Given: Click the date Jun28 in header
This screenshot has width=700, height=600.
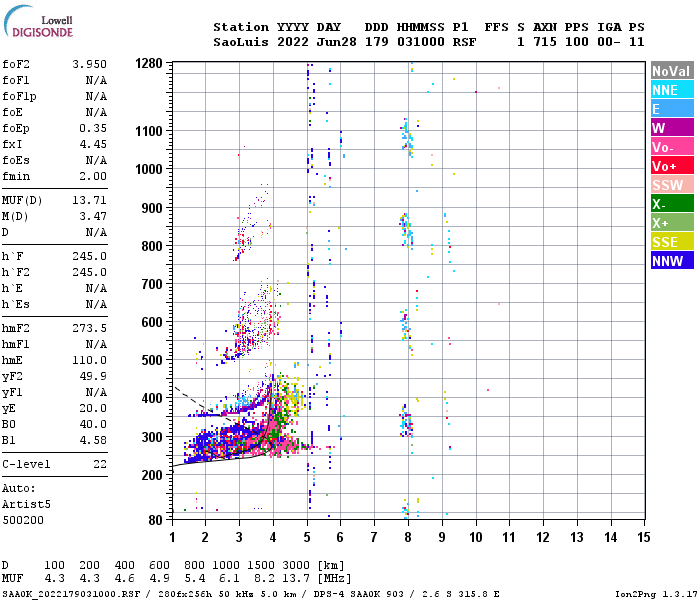Looking at the screenshot, I should (337, 42).
